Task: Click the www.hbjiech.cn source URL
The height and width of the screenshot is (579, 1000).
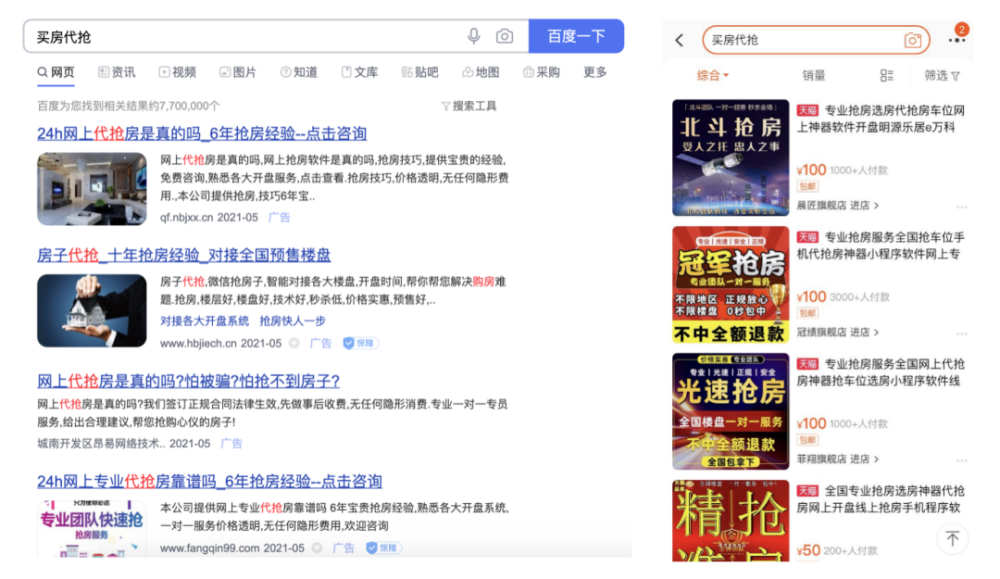Action: click(200, 343)
